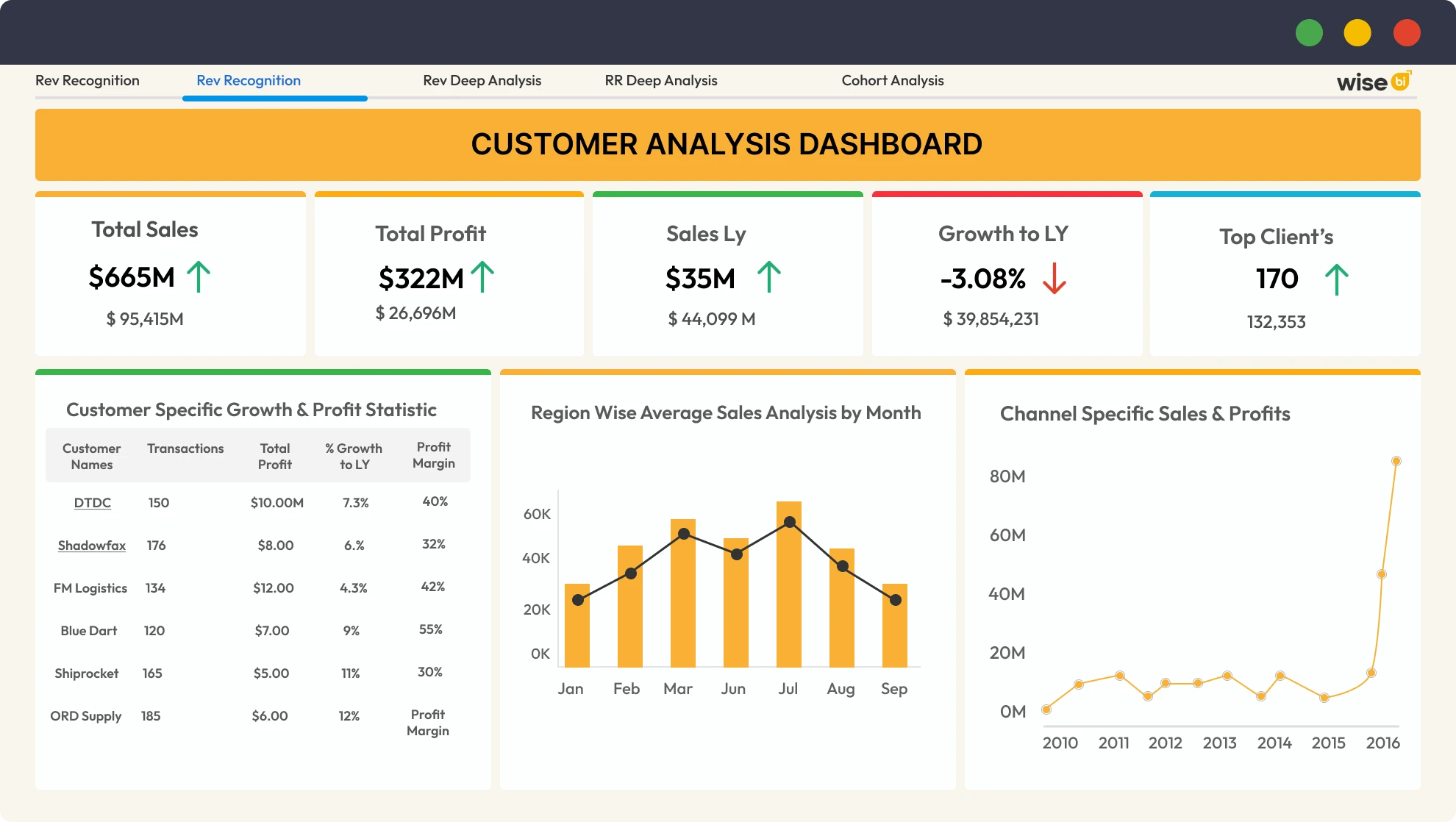Click the green up arrow on Total Sales card
Screen dimensions: 1456x822
(199, 277)
